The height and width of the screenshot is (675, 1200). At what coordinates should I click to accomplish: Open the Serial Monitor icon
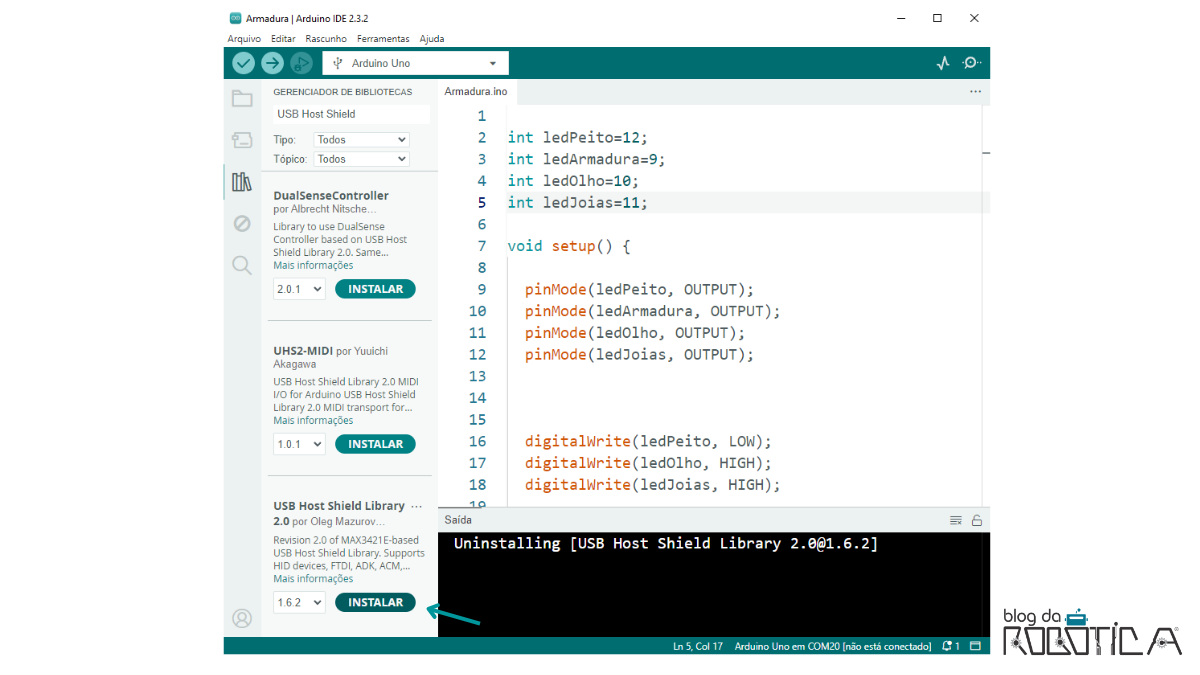971,63
